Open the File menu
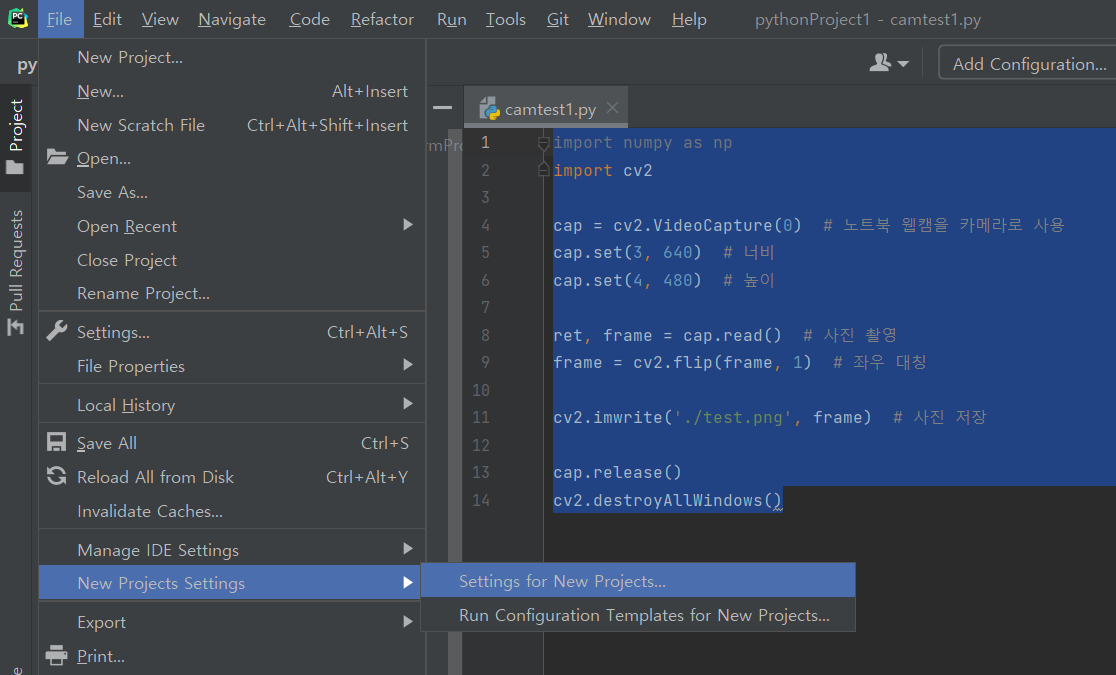Viewport: 1116px width, 675px height. (x=60, y=19)
